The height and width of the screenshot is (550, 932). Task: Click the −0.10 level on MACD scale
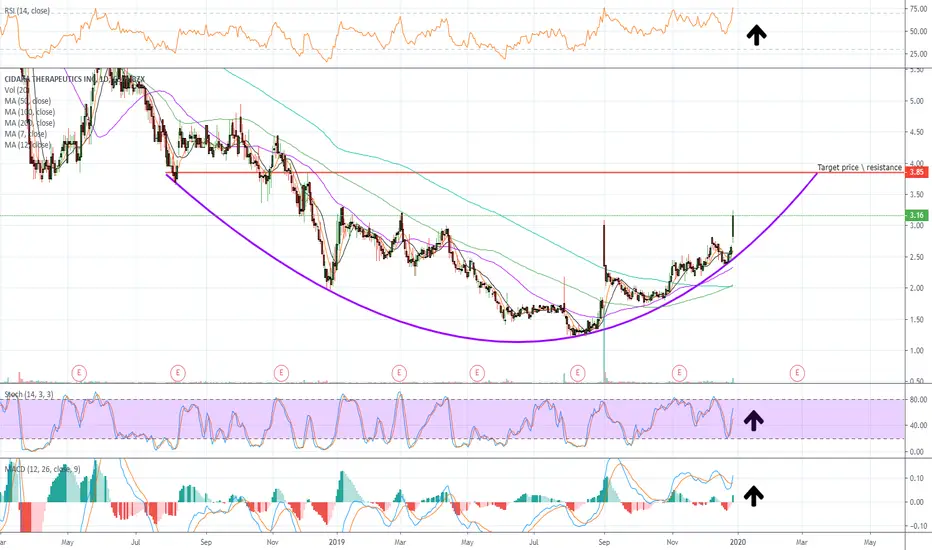click(917, 526)
